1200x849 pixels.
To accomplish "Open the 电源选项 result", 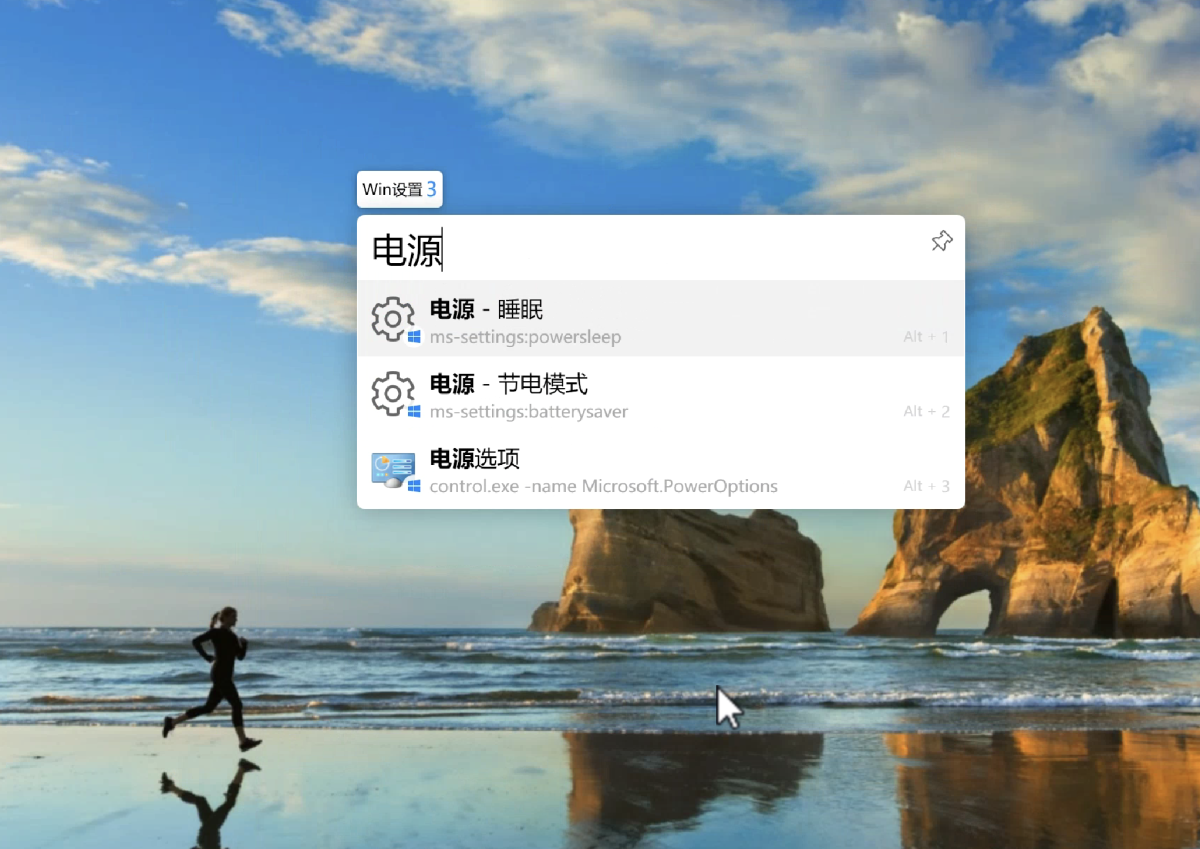I will [661, 469].
